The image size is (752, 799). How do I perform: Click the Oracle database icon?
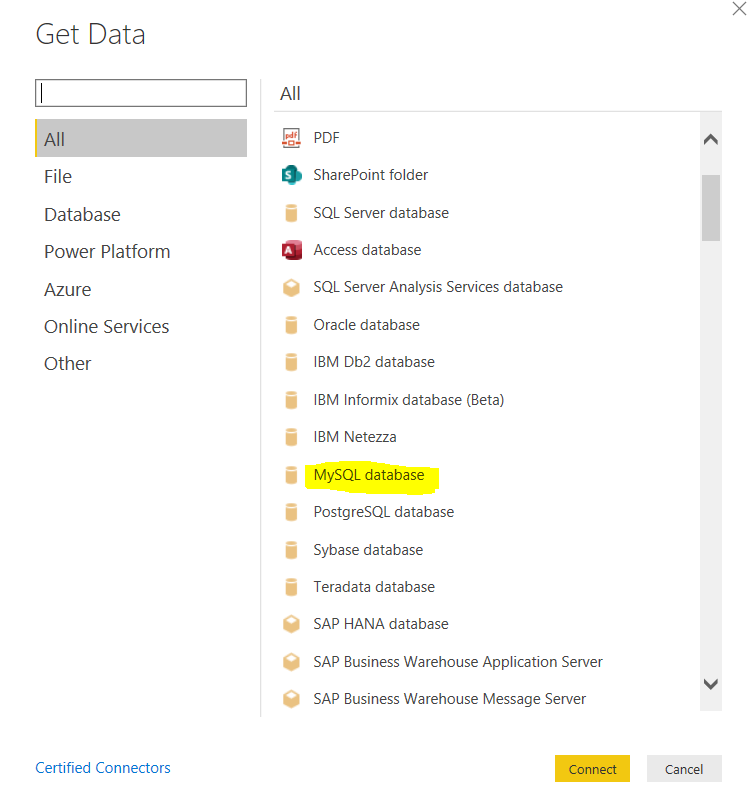291,325
